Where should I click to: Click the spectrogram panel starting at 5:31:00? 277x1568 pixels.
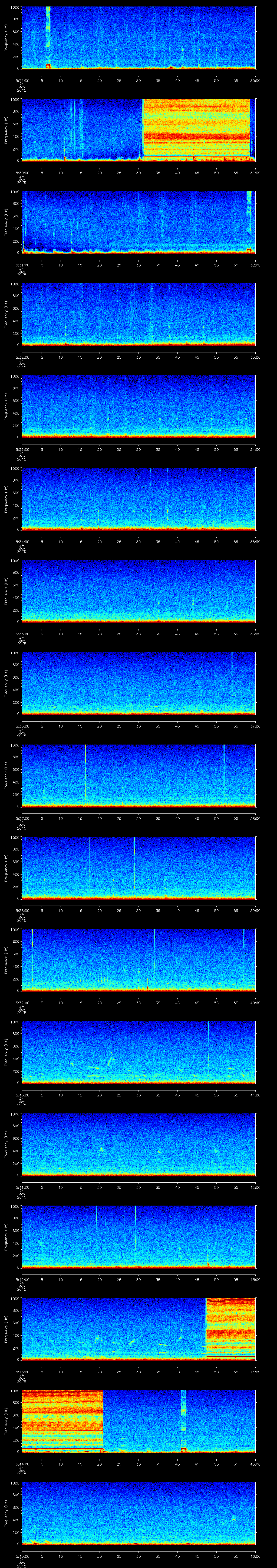[x=139, y=222]
